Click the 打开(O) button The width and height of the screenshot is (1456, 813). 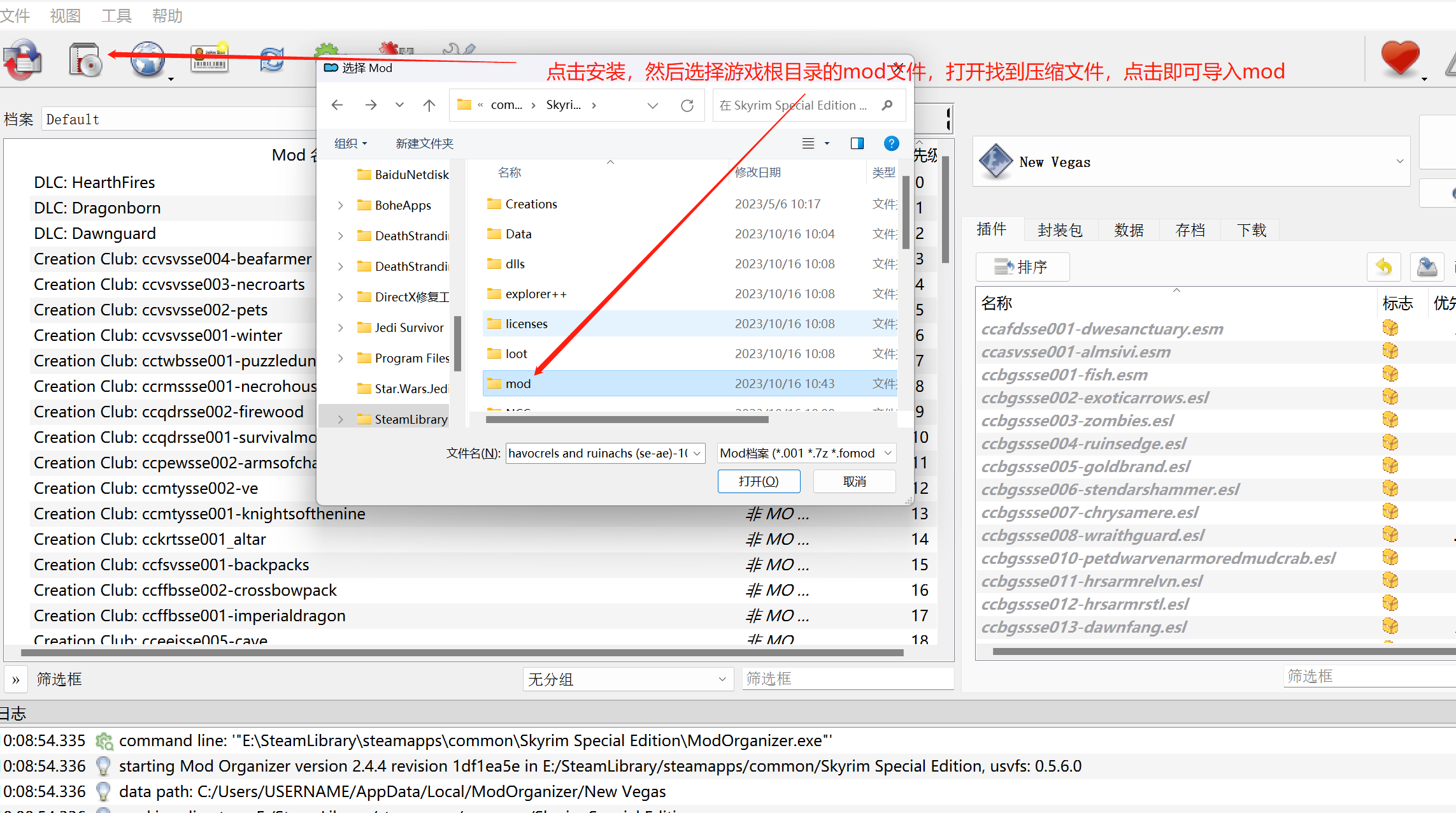click(x=758, y=481)
